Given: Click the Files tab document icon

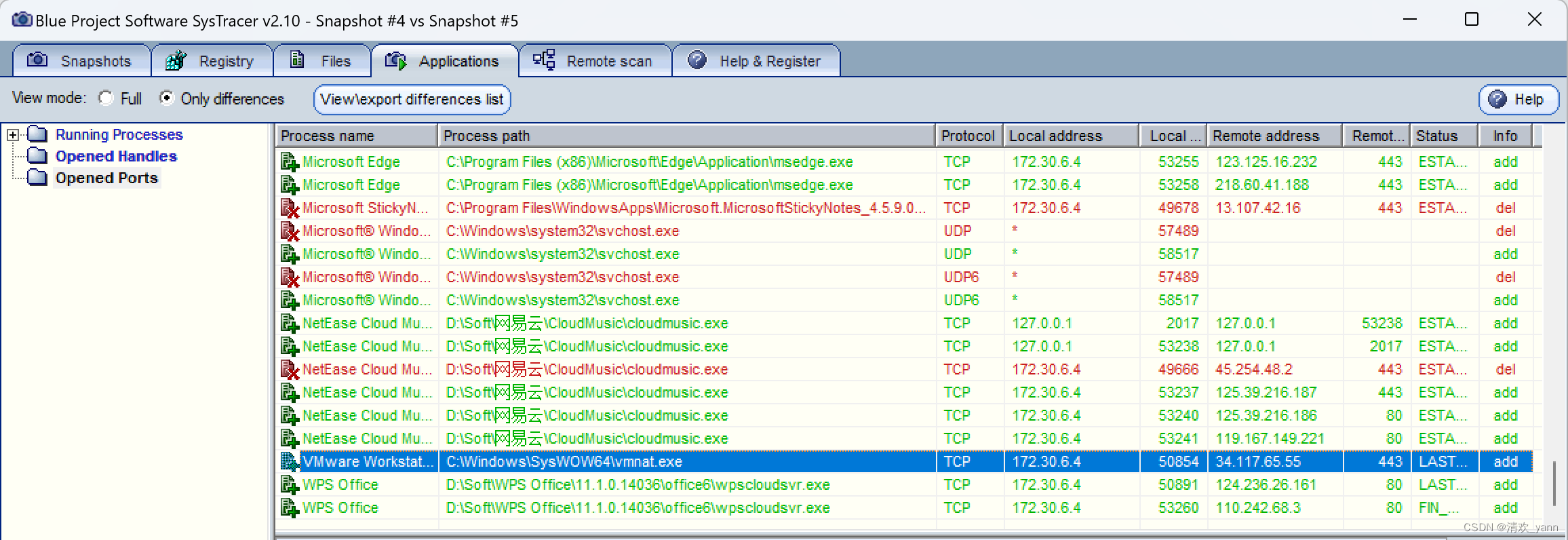Looking at the screenshot, I should tap(297, 60).
